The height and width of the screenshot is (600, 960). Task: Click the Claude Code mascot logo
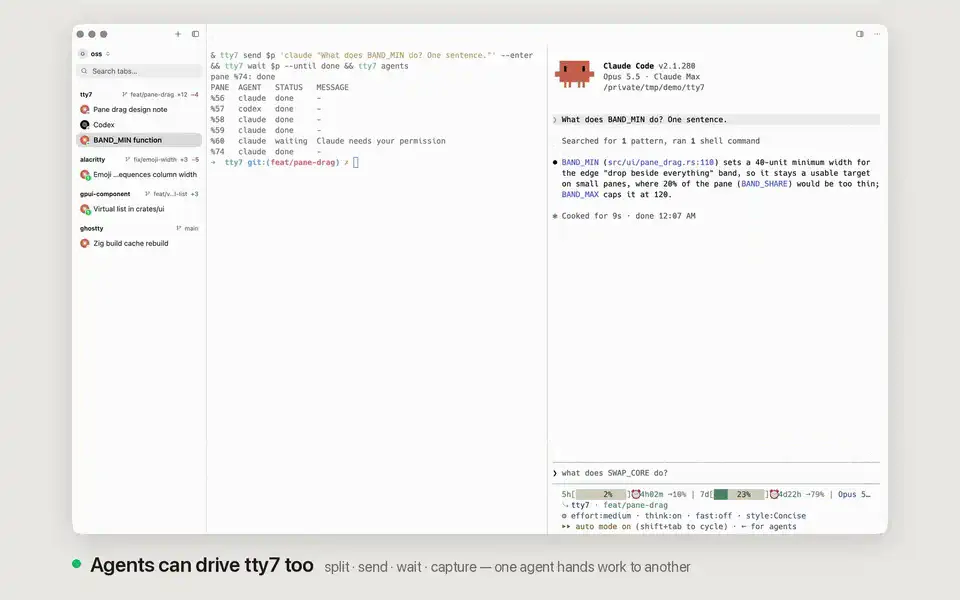[574, 74]
